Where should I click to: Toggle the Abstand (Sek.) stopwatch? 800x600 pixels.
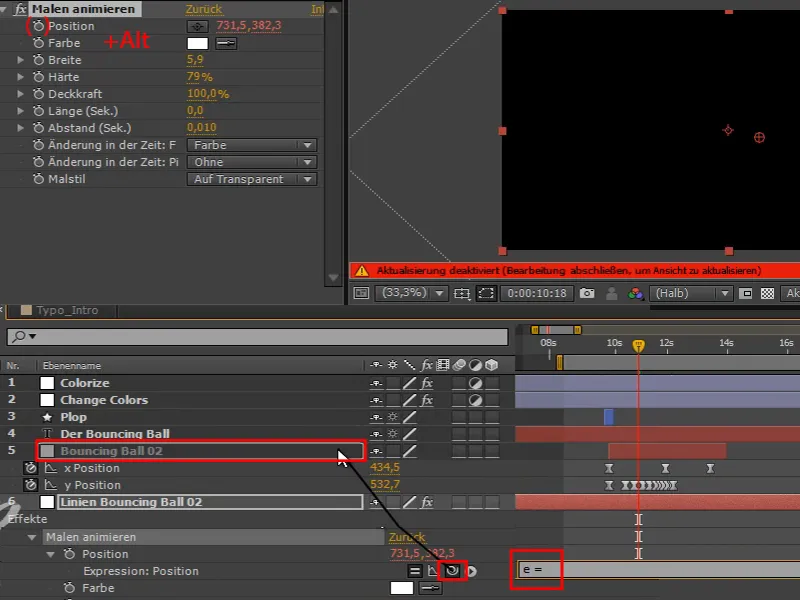click(38, 128)
